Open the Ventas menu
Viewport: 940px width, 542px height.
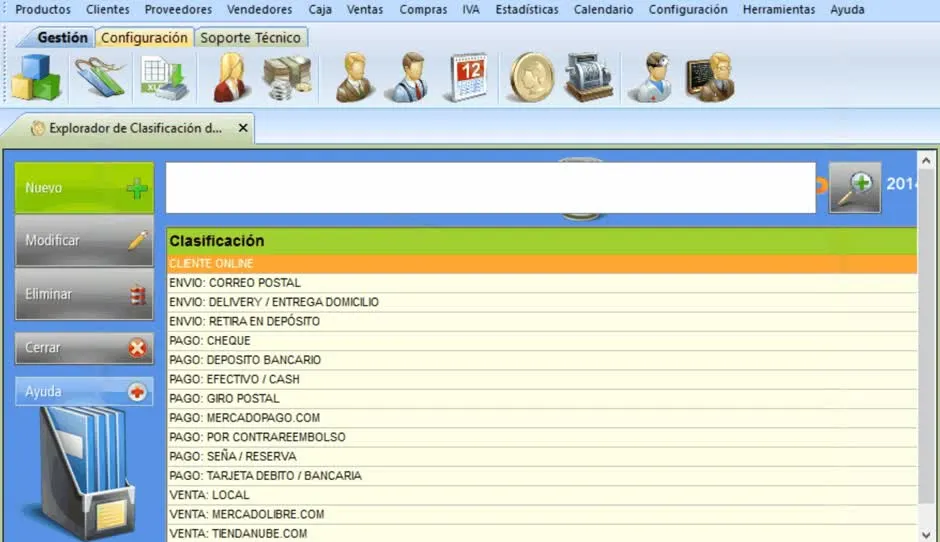tap(364, 10)
